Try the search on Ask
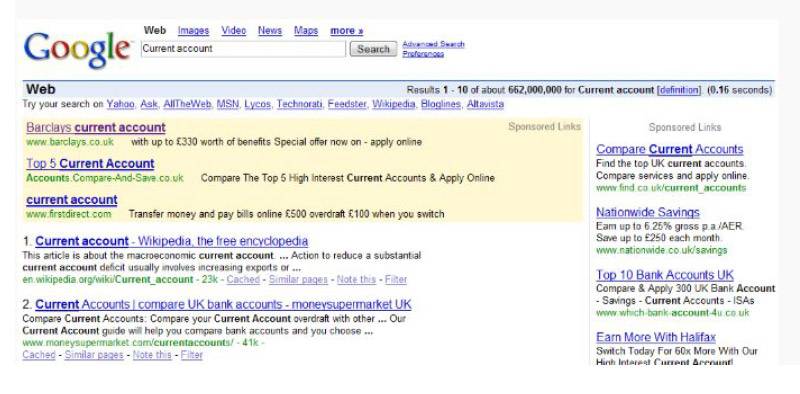 (149, 104)
